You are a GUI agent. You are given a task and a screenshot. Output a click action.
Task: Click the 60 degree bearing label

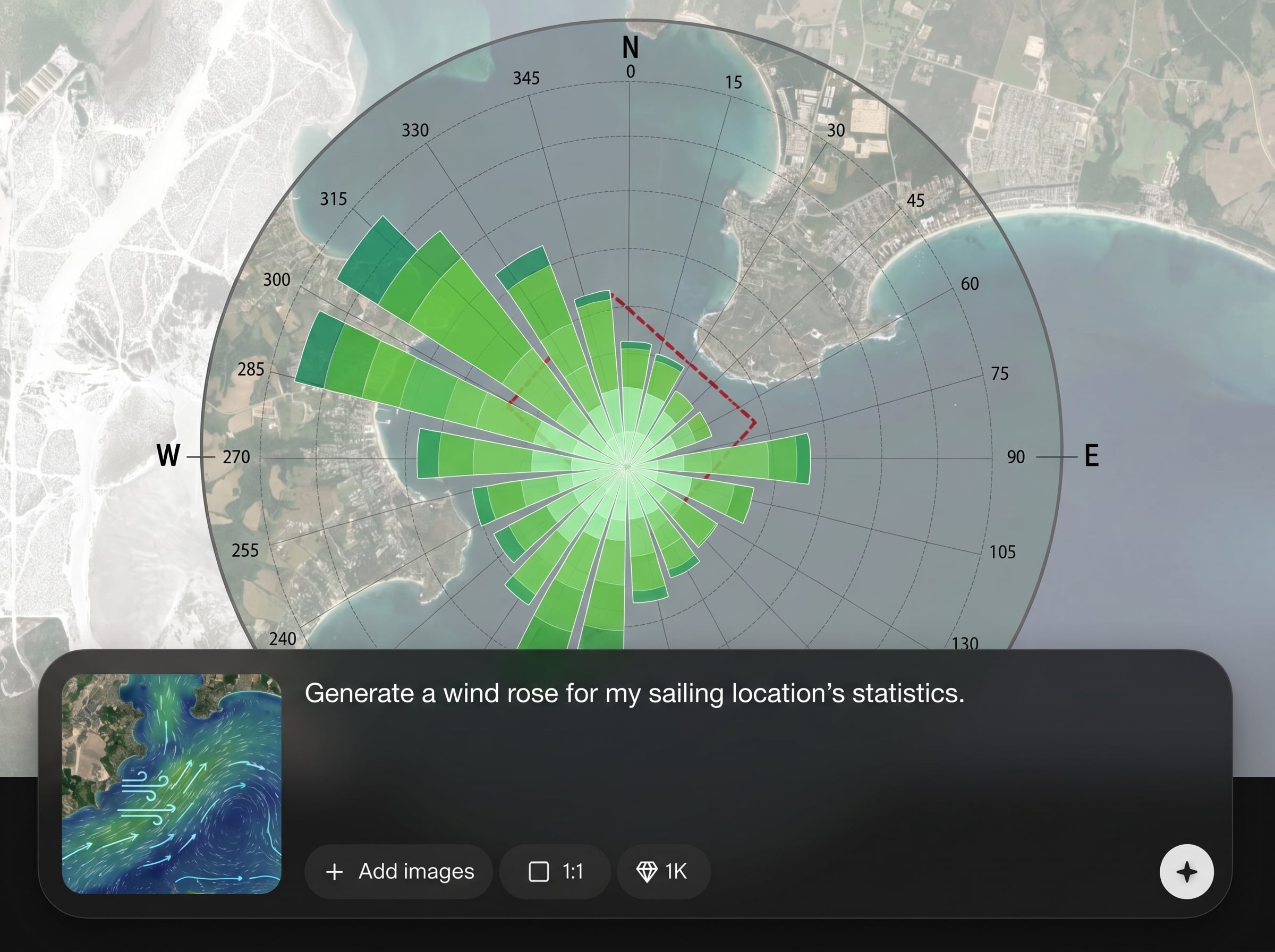[970, 284]
